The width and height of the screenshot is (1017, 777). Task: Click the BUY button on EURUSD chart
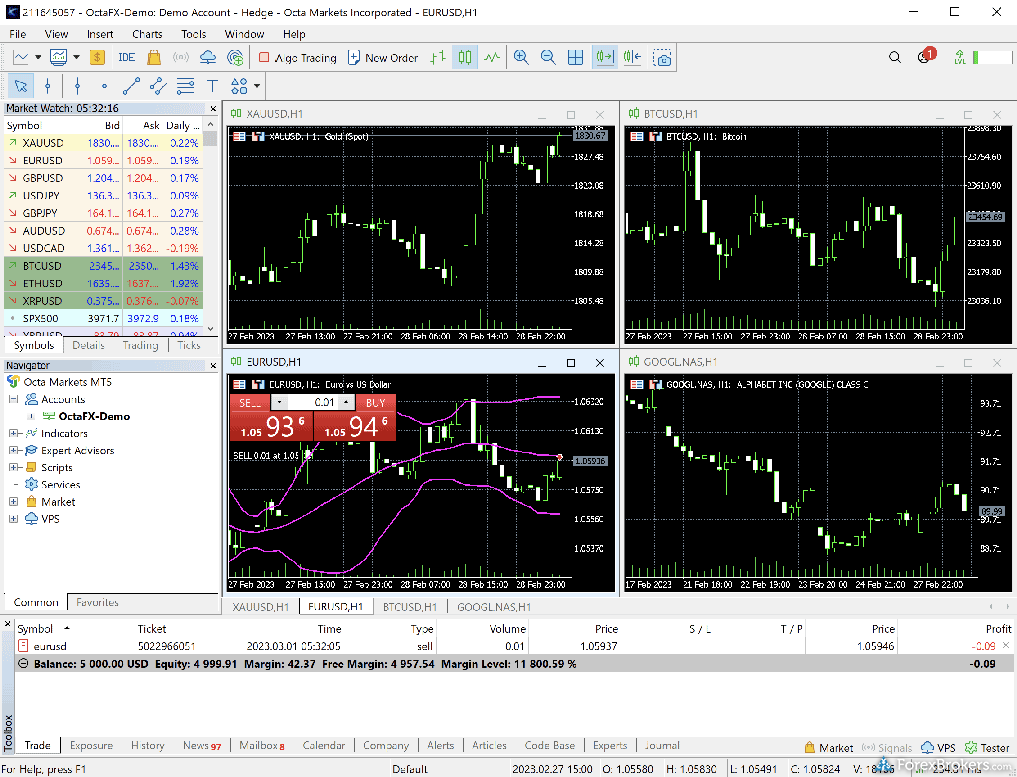pyautogui.click(x=376, y=403)
